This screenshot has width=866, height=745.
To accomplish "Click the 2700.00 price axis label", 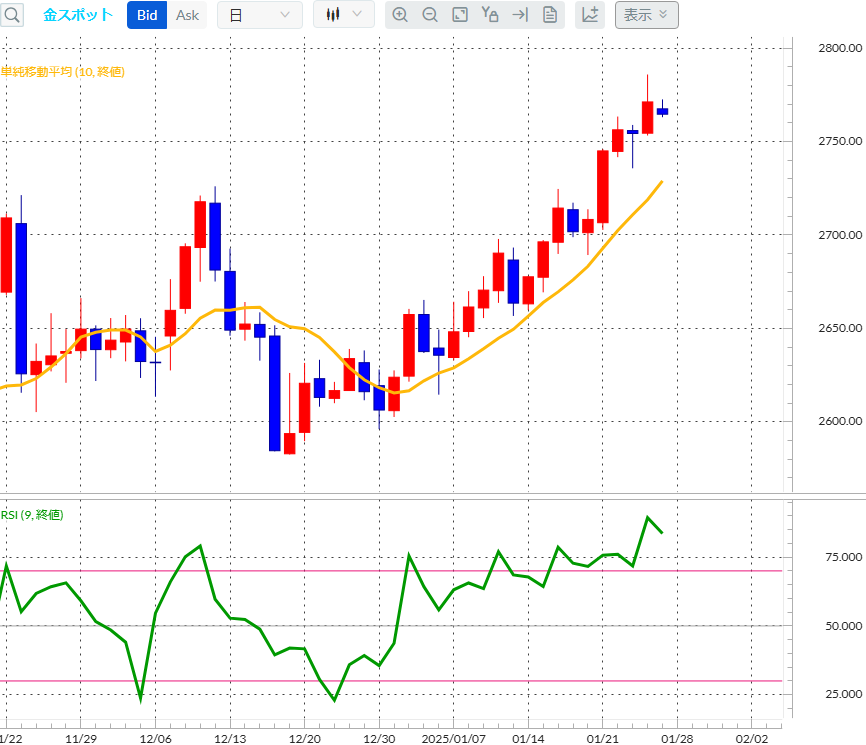I will pos(840,235).
